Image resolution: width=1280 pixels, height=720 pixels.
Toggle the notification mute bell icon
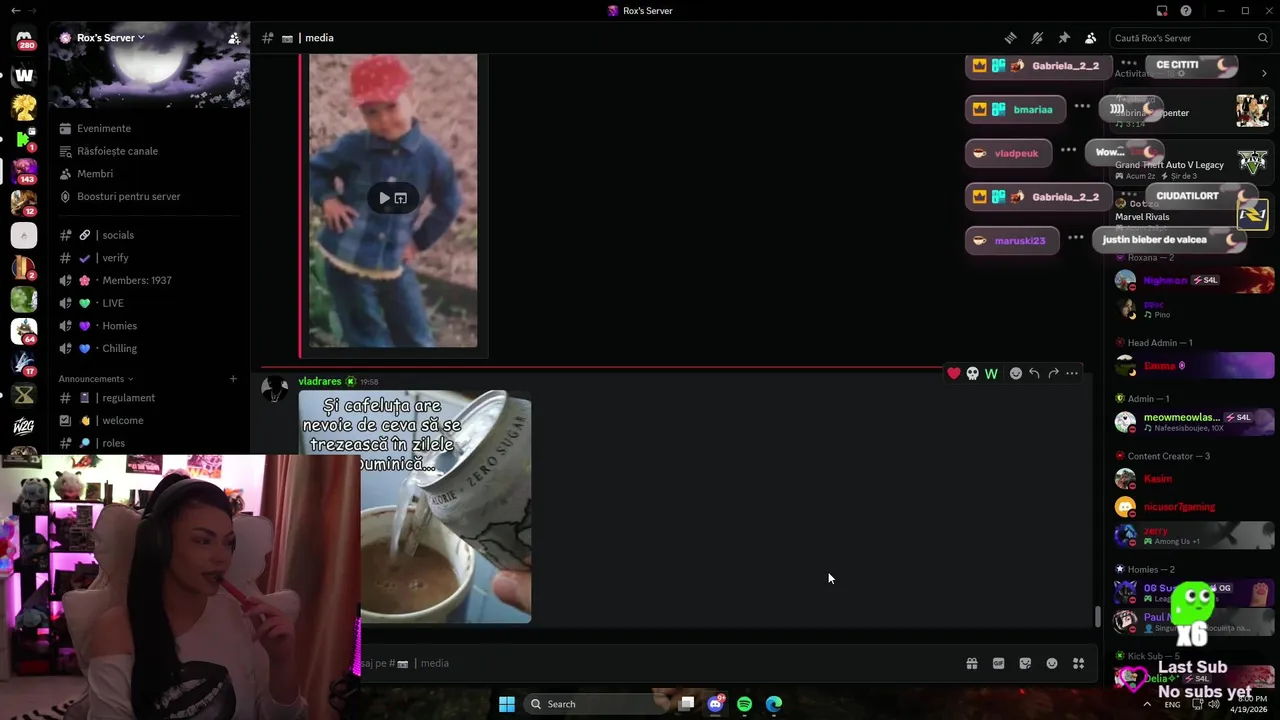click(1037, 38)
